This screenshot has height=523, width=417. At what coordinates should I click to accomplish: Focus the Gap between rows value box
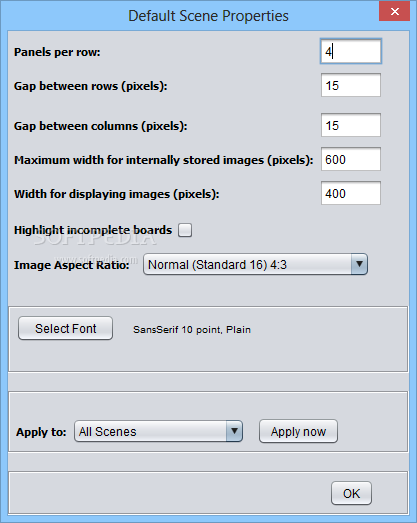[x=351, y=85]
